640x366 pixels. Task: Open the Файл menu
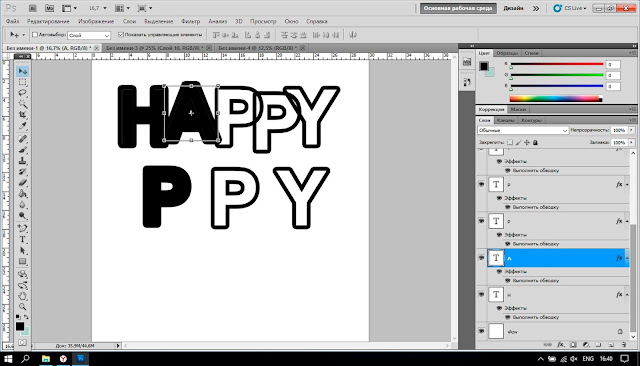[x=12, y=21]
